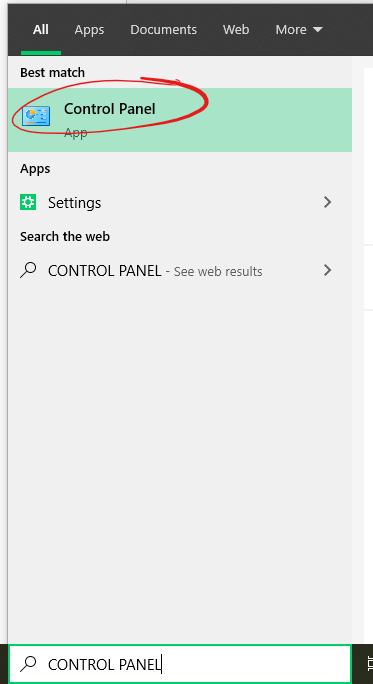Click the green Settings gear icon

pyautogui.click(x=28, y=202)
